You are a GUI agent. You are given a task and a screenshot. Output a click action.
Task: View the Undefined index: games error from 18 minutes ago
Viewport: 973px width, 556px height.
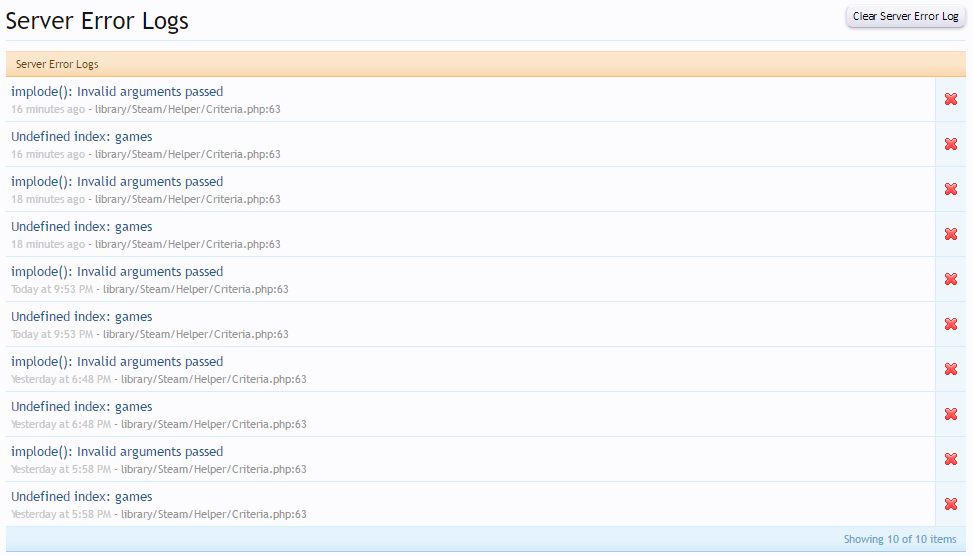[x=82, y=227]
